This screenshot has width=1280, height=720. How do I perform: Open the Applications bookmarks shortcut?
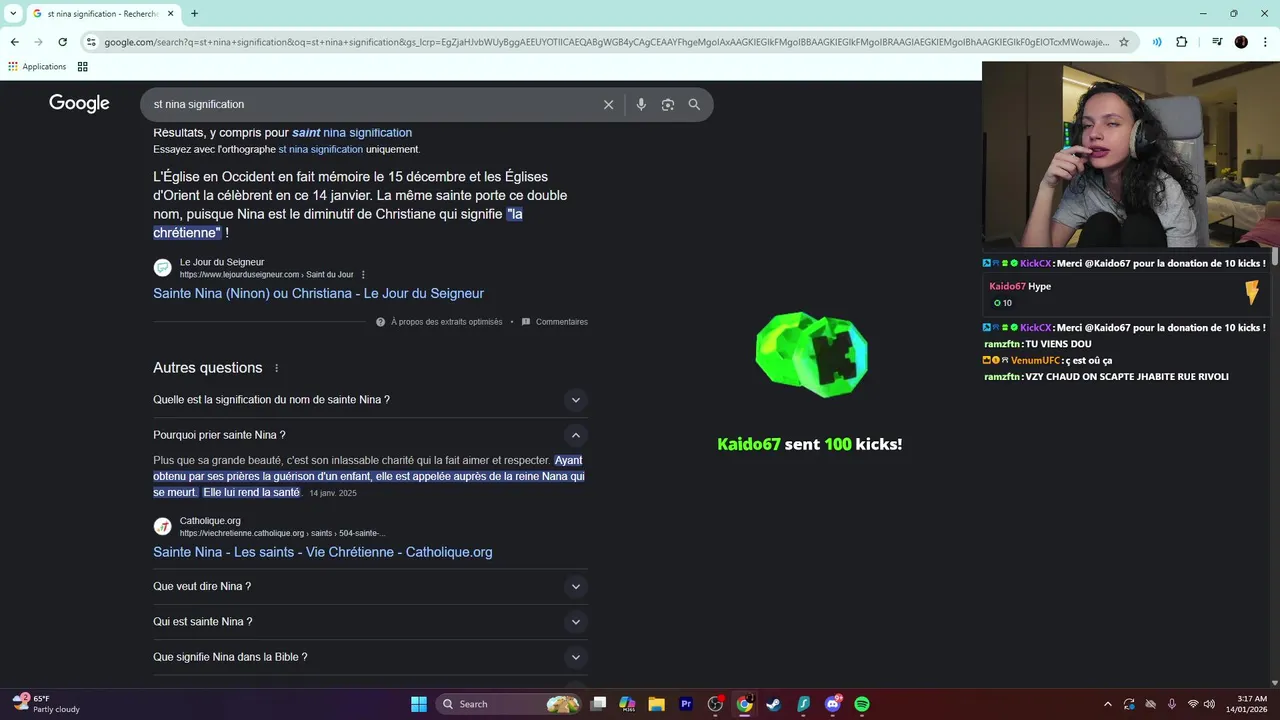(37, 67)
